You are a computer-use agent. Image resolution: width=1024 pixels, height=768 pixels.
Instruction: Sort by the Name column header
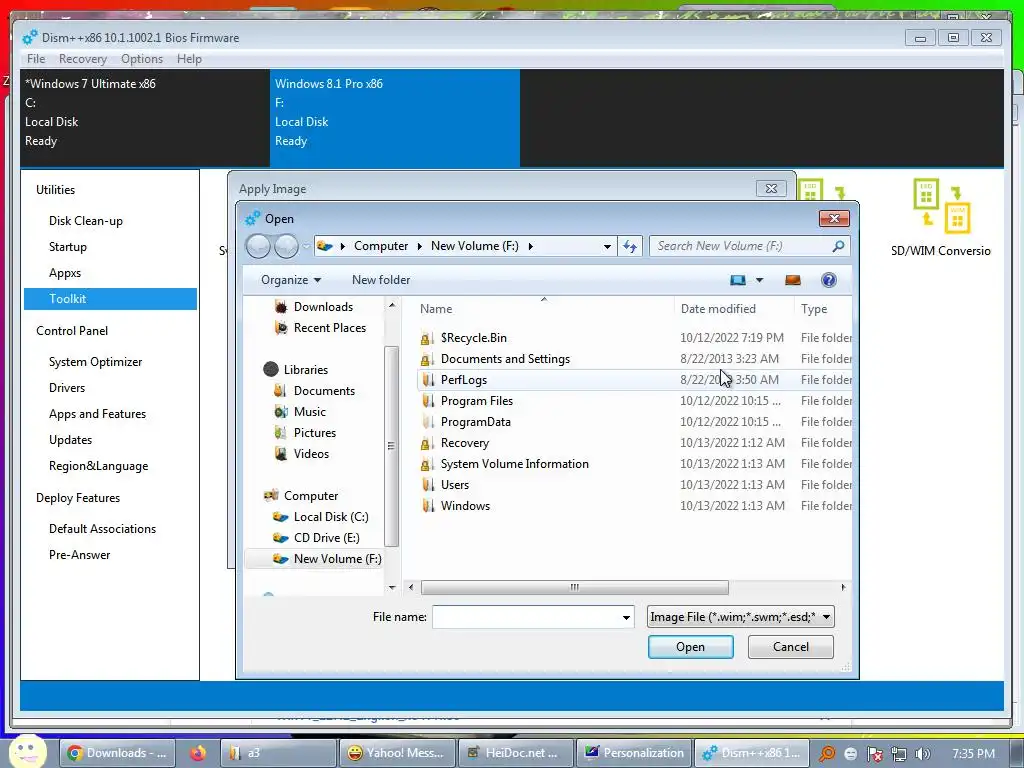point(436,309)
